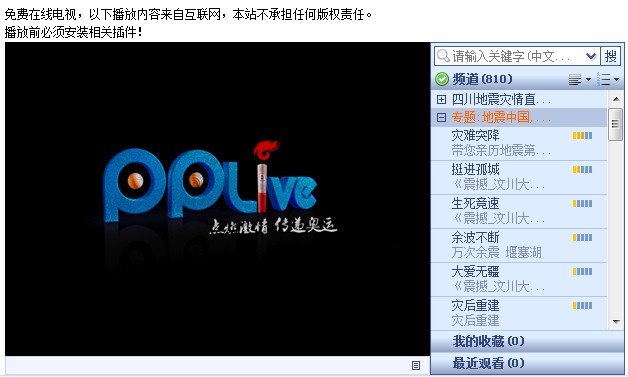
Task: Play the 灾难突降 channel
Action: (x=519, y=143)
